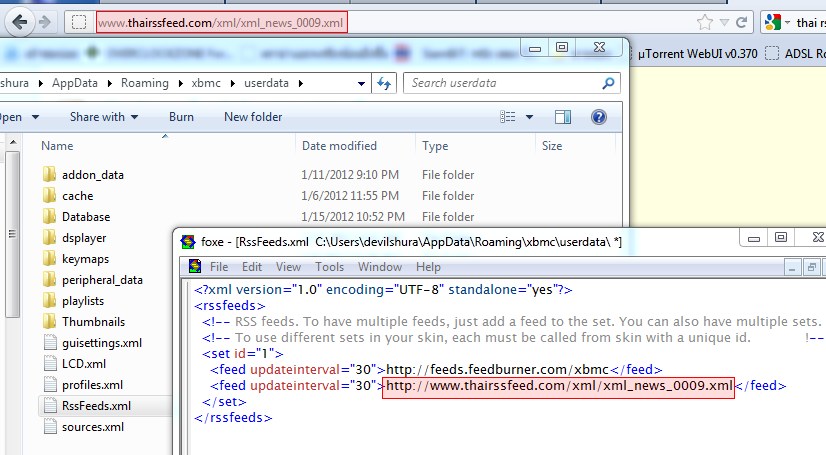Select the Thumbnails folder
The height and width of the screenshot is (455, 826).
(x=93, y=322)
